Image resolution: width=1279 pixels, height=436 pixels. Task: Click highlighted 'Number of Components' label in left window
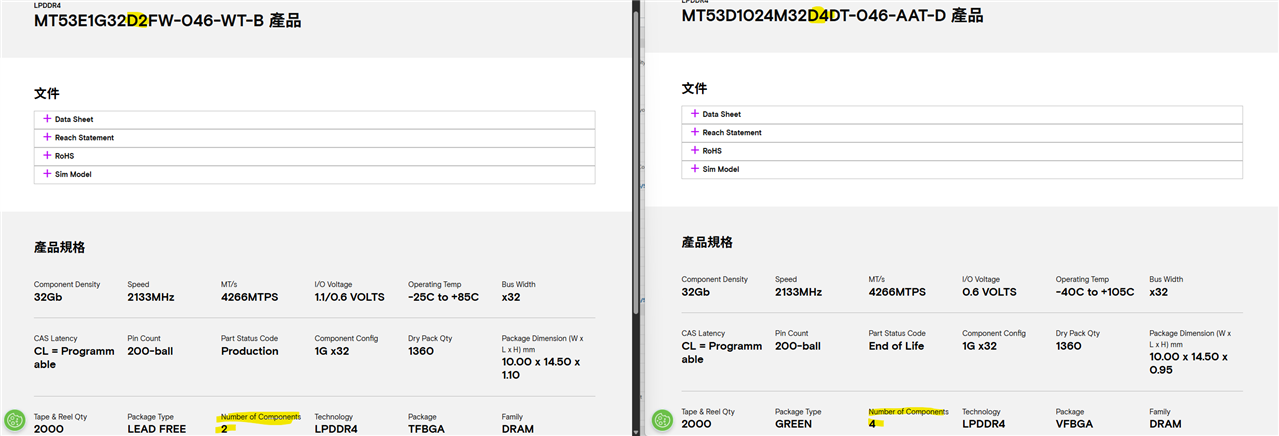point(261,416)
